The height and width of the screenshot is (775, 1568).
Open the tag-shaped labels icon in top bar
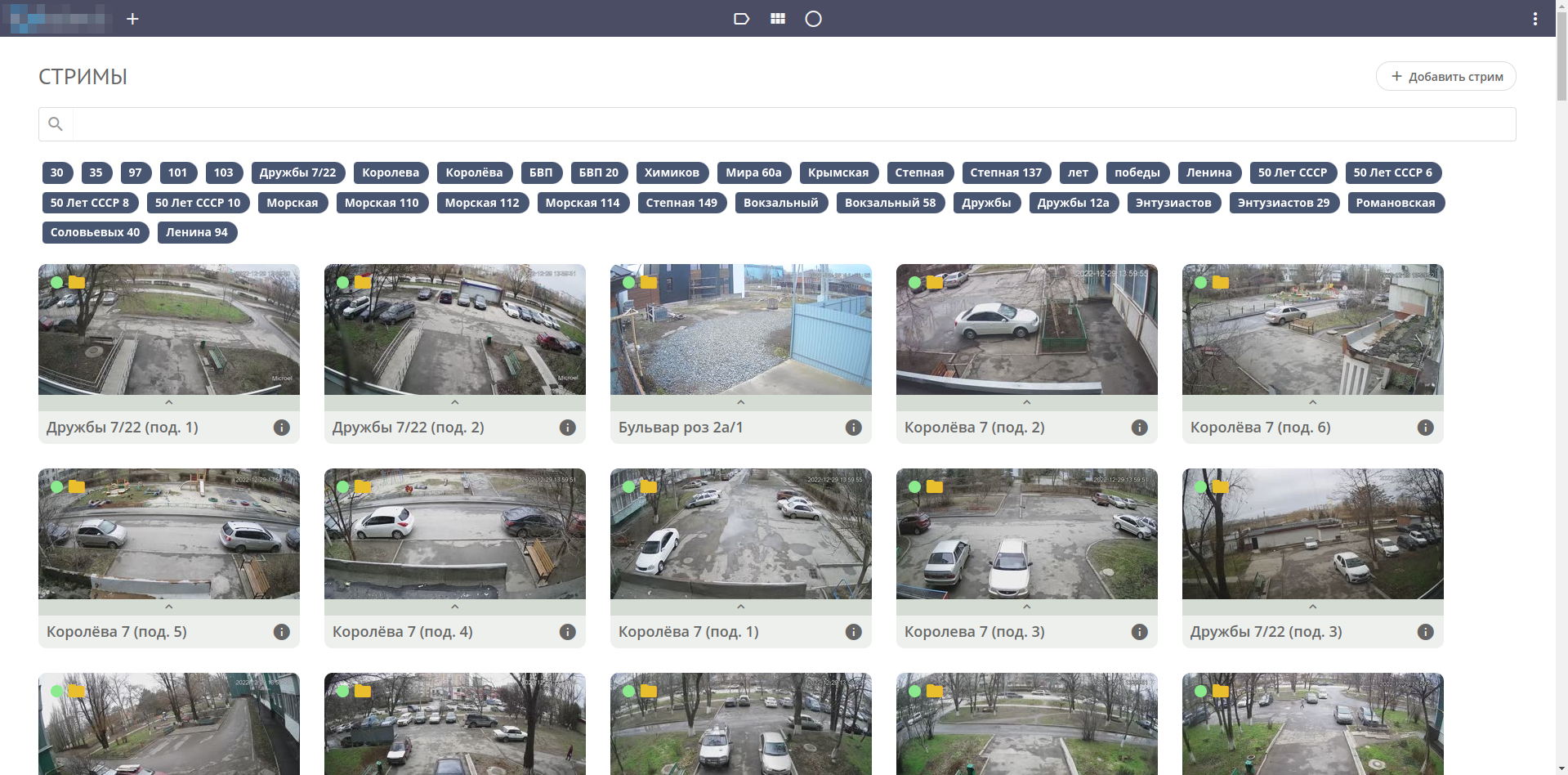[741, 19]
